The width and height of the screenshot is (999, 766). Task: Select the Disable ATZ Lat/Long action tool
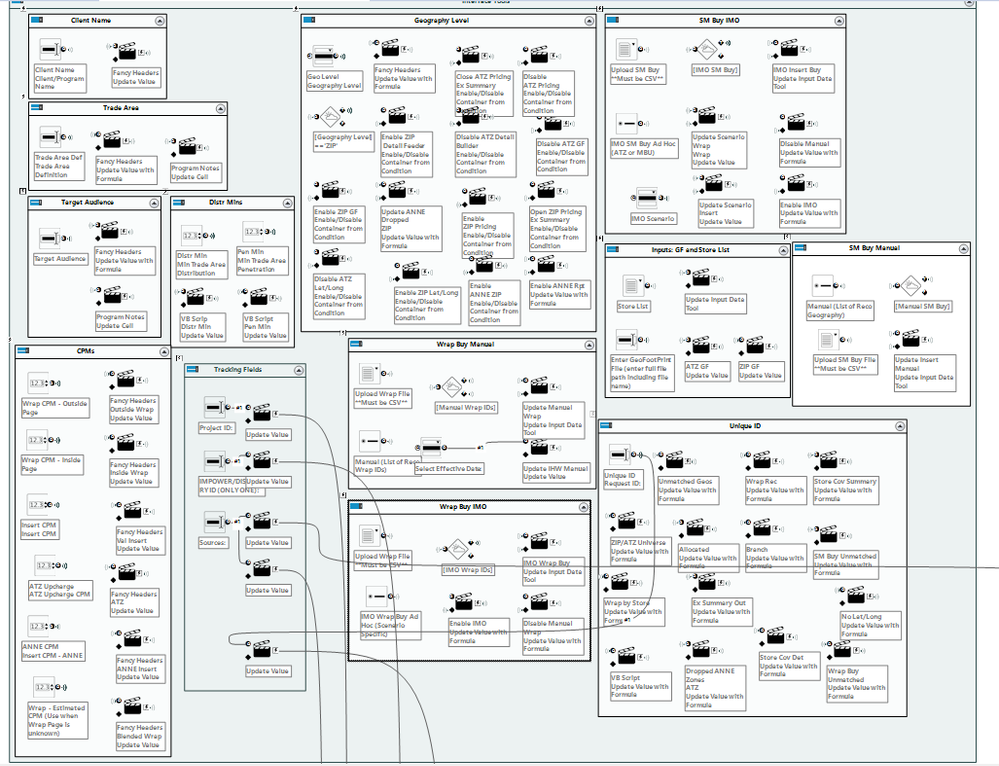click(330, 257)
